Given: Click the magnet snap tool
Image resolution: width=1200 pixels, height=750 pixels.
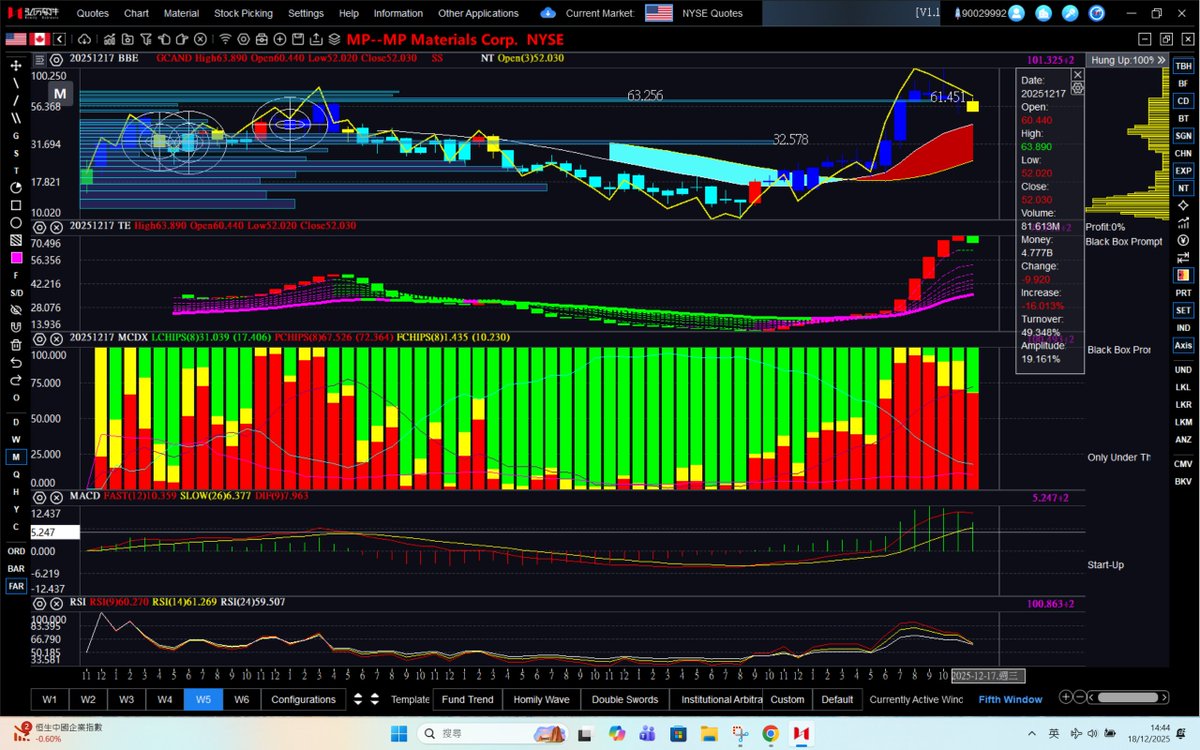Looking at the screenshot, I should coord(16,327).
